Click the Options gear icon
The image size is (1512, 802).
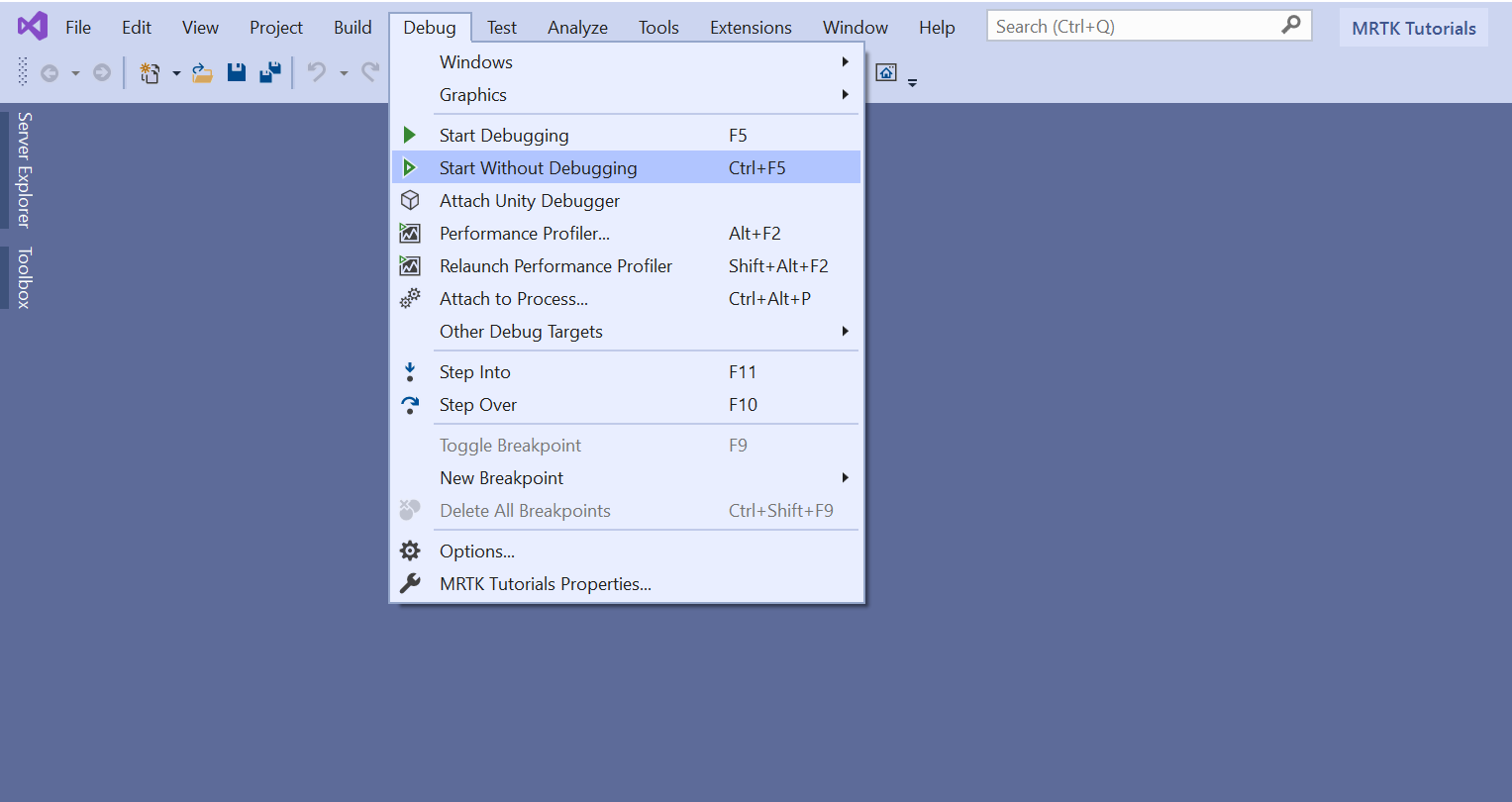coord(410,551)
